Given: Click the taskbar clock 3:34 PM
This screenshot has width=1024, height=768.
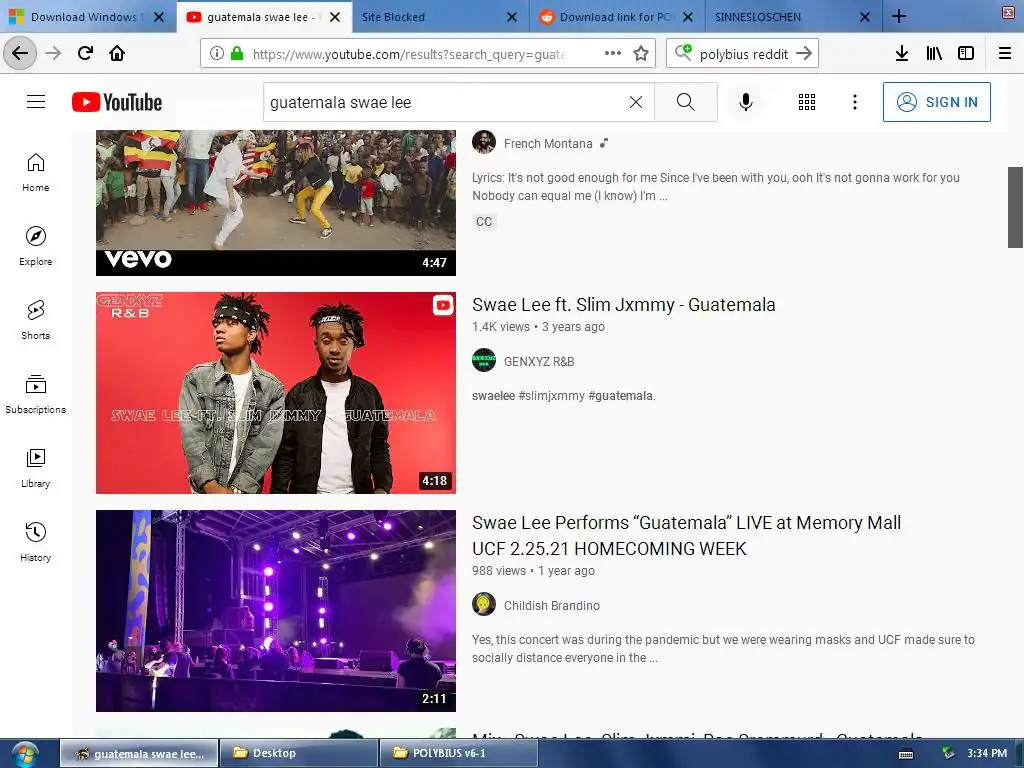Looking at the screenshot, I should click(987, 753).
